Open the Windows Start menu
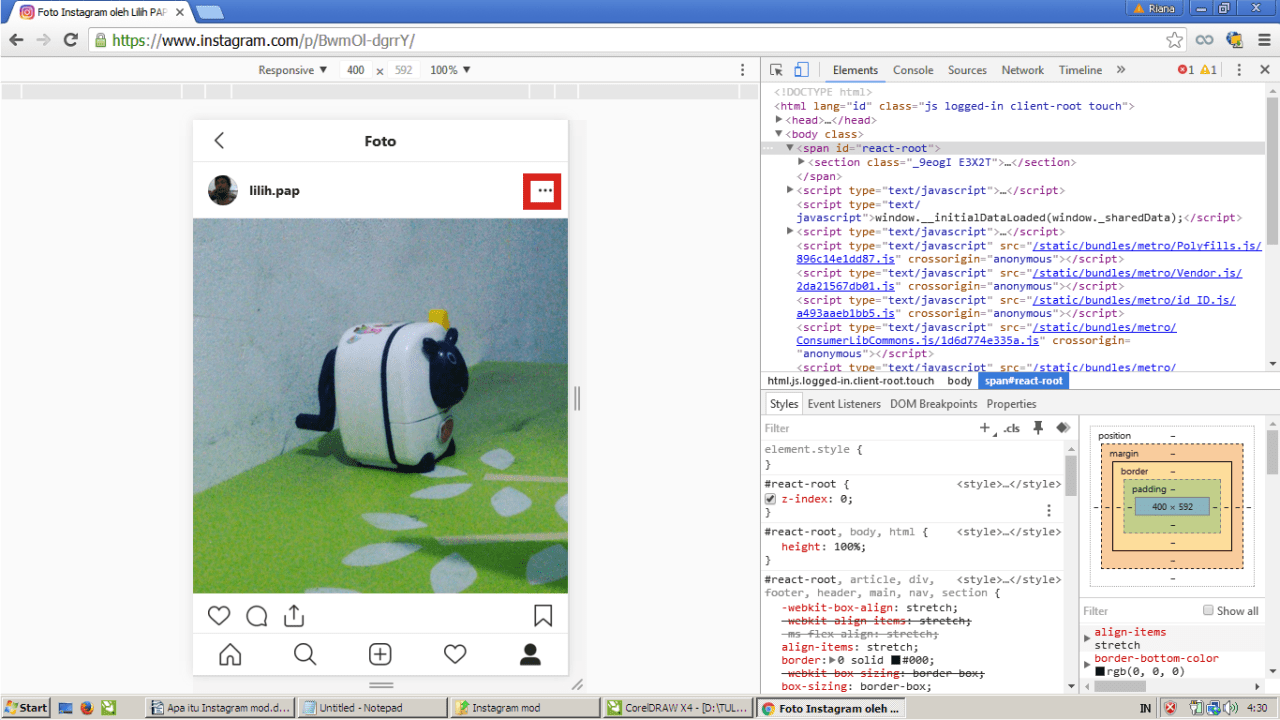This screenshot has height=720, width=1280. [25, 708]
